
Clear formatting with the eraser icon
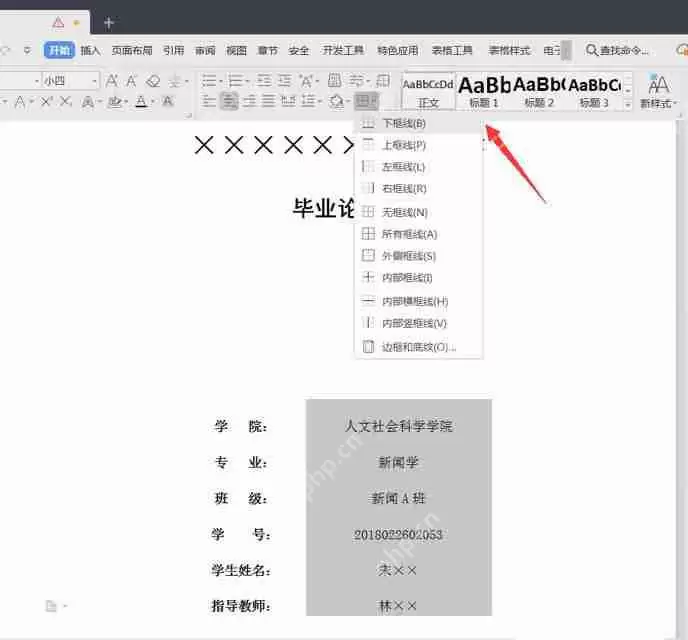click(x=153, y=81)
